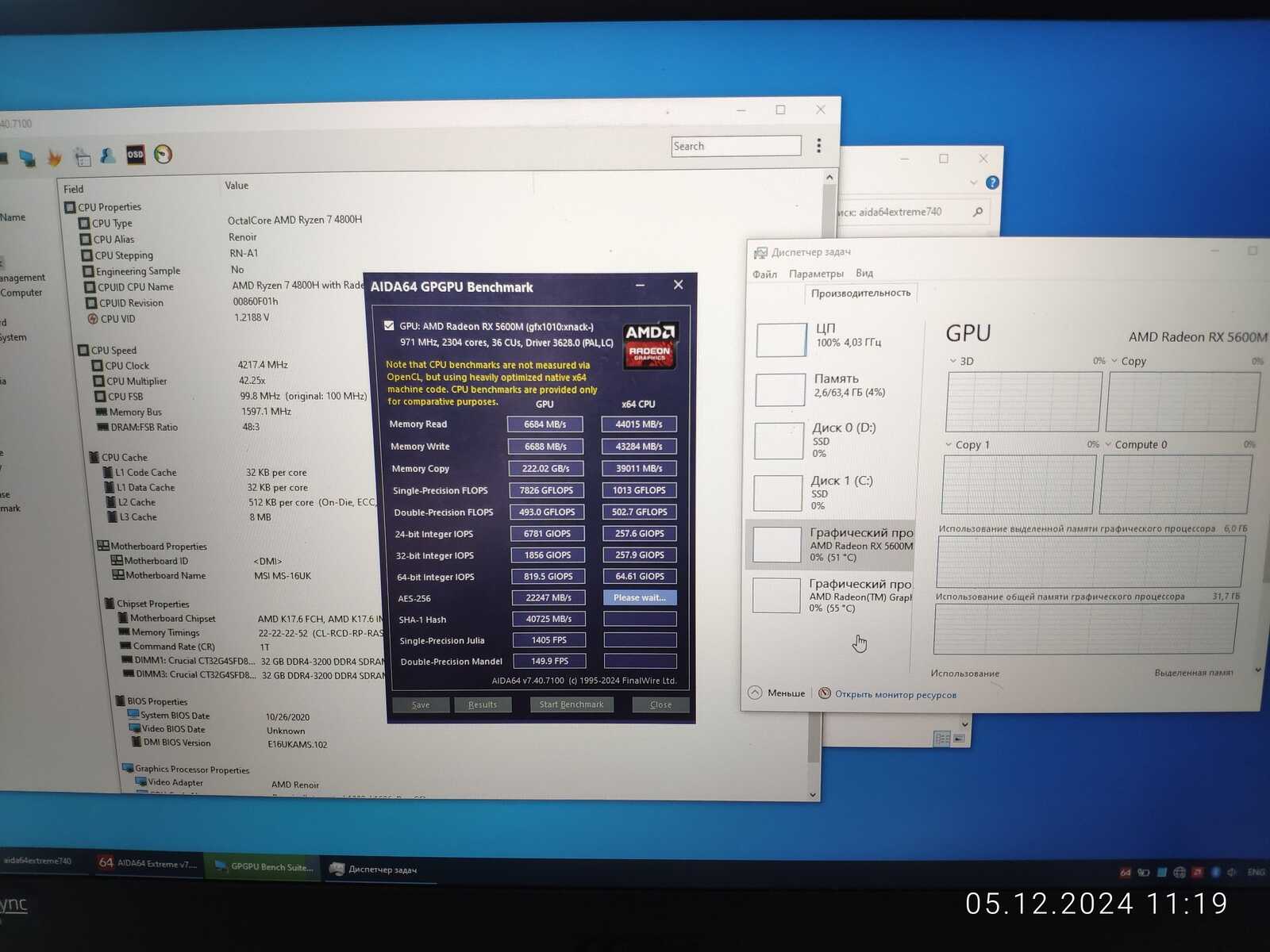Open the OSD panel from AIDA64 toolbar
The height and width of the screenshot is (952, 1270).
136,155
